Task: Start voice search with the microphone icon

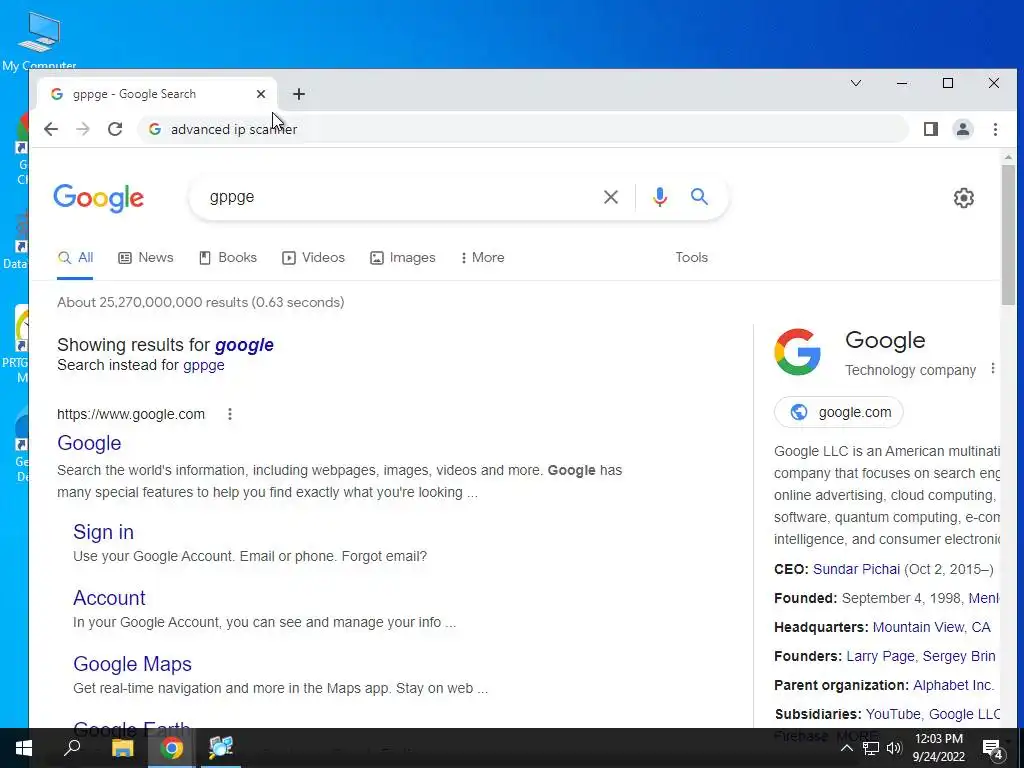Action: (660, 197)
